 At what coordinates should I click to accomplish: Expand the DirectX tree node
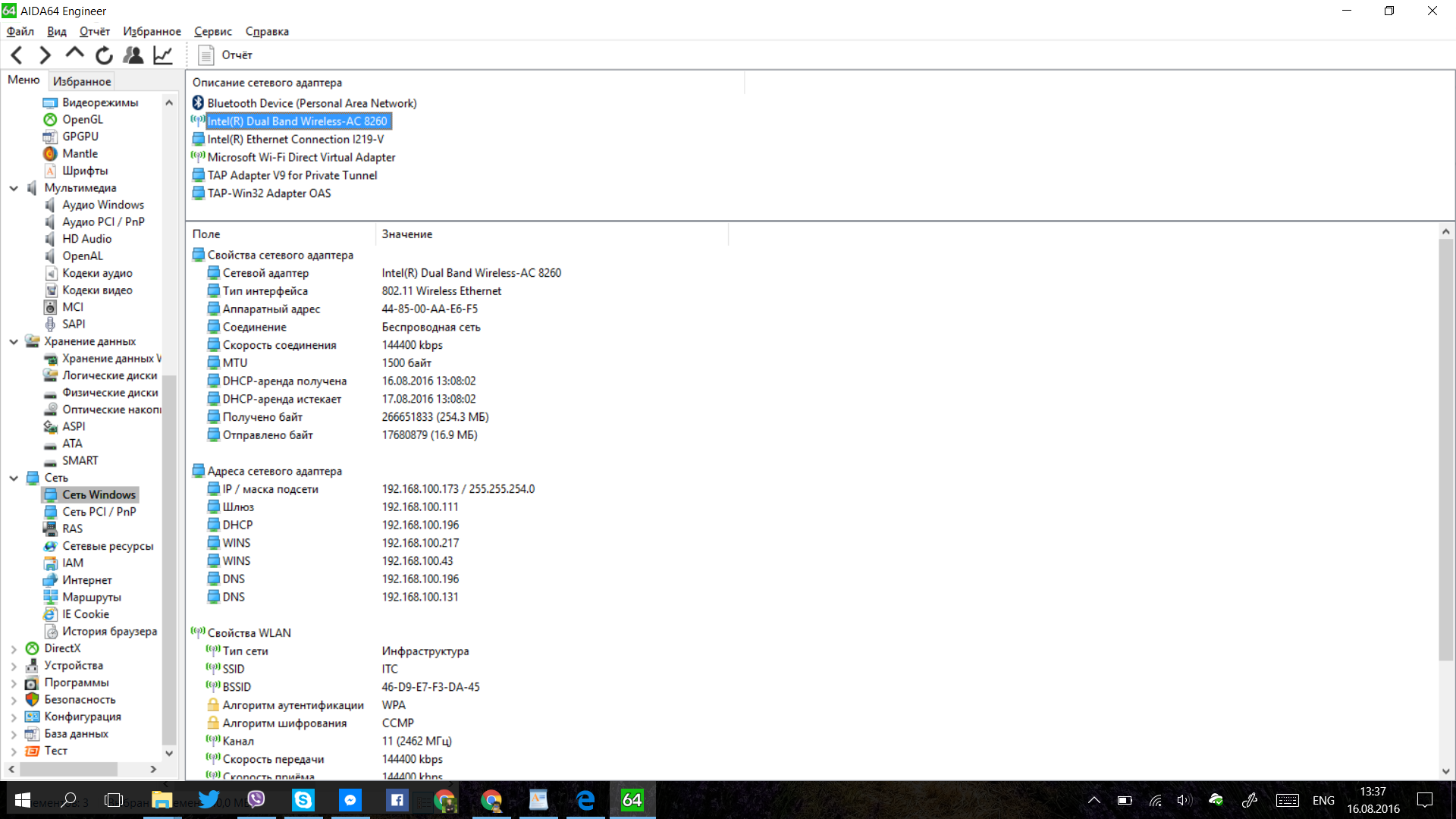pyautogui.click(x=14, y=648)
